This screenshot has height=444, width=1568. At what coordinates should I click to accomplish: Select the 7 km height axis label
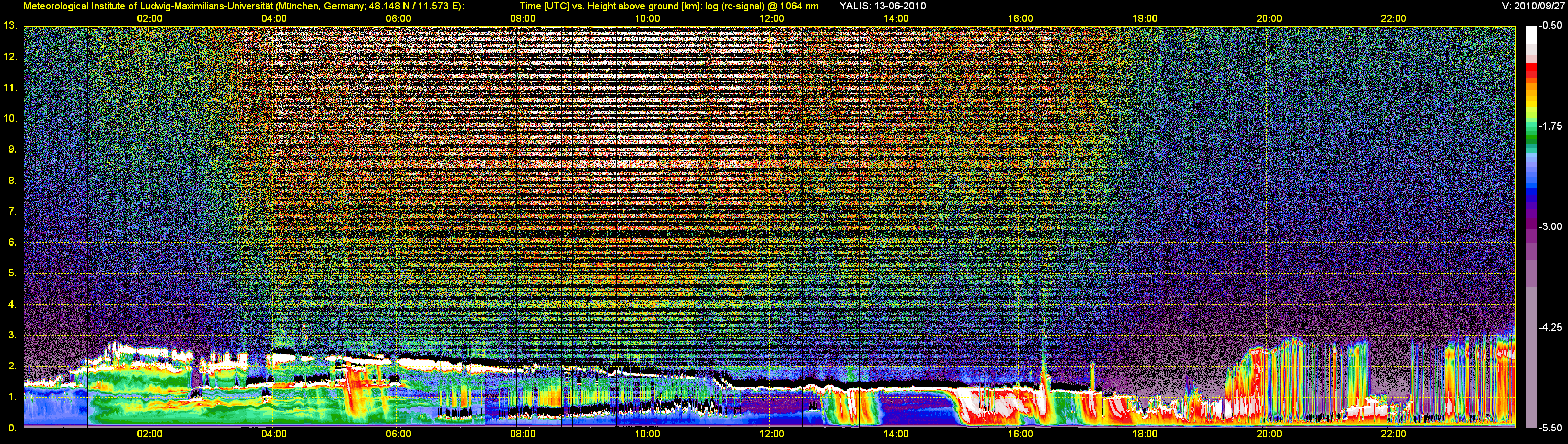click(12, 211)
